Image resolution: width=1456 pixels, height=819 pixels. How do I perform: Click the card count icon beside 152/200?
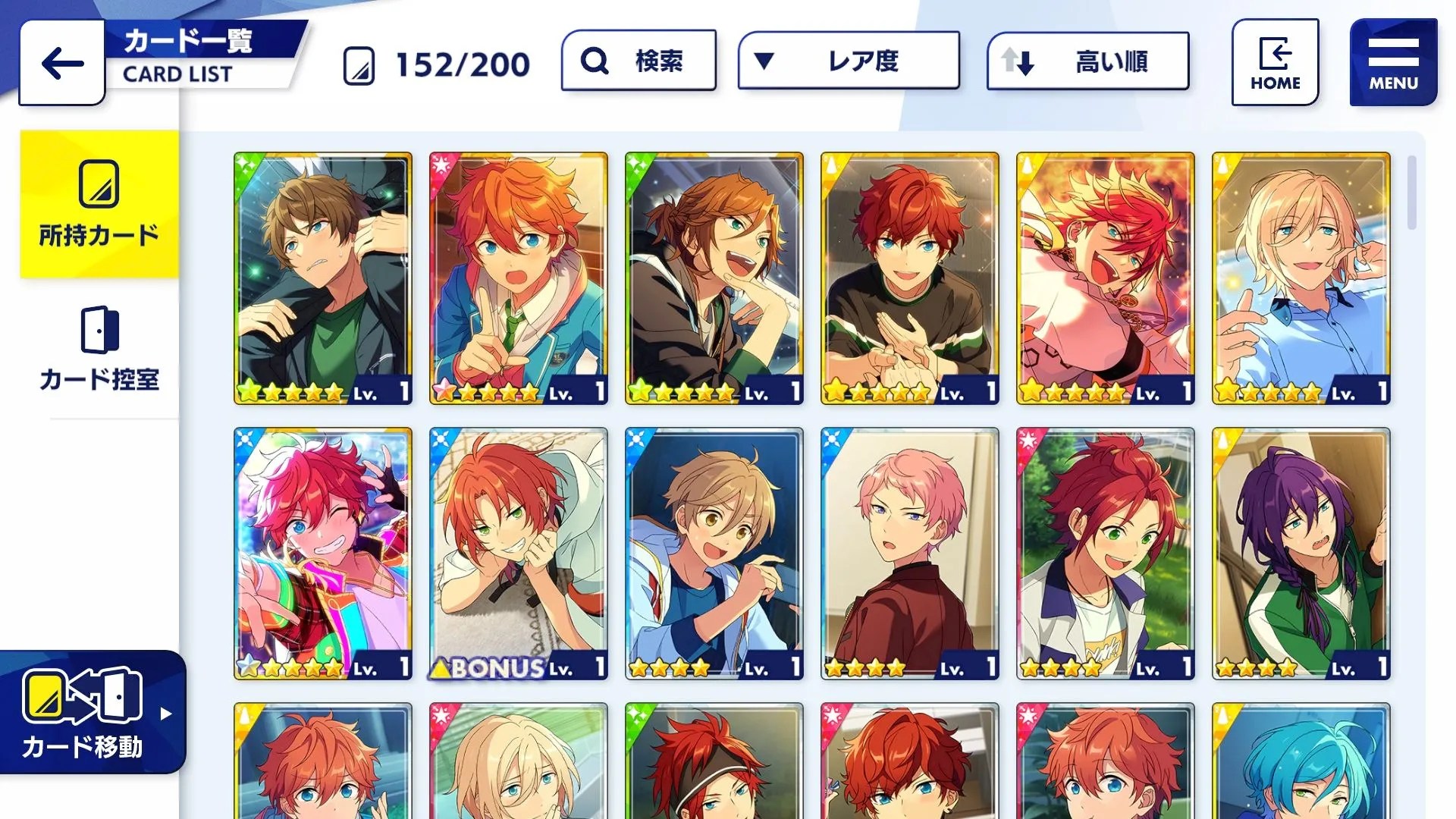[359, 65]
